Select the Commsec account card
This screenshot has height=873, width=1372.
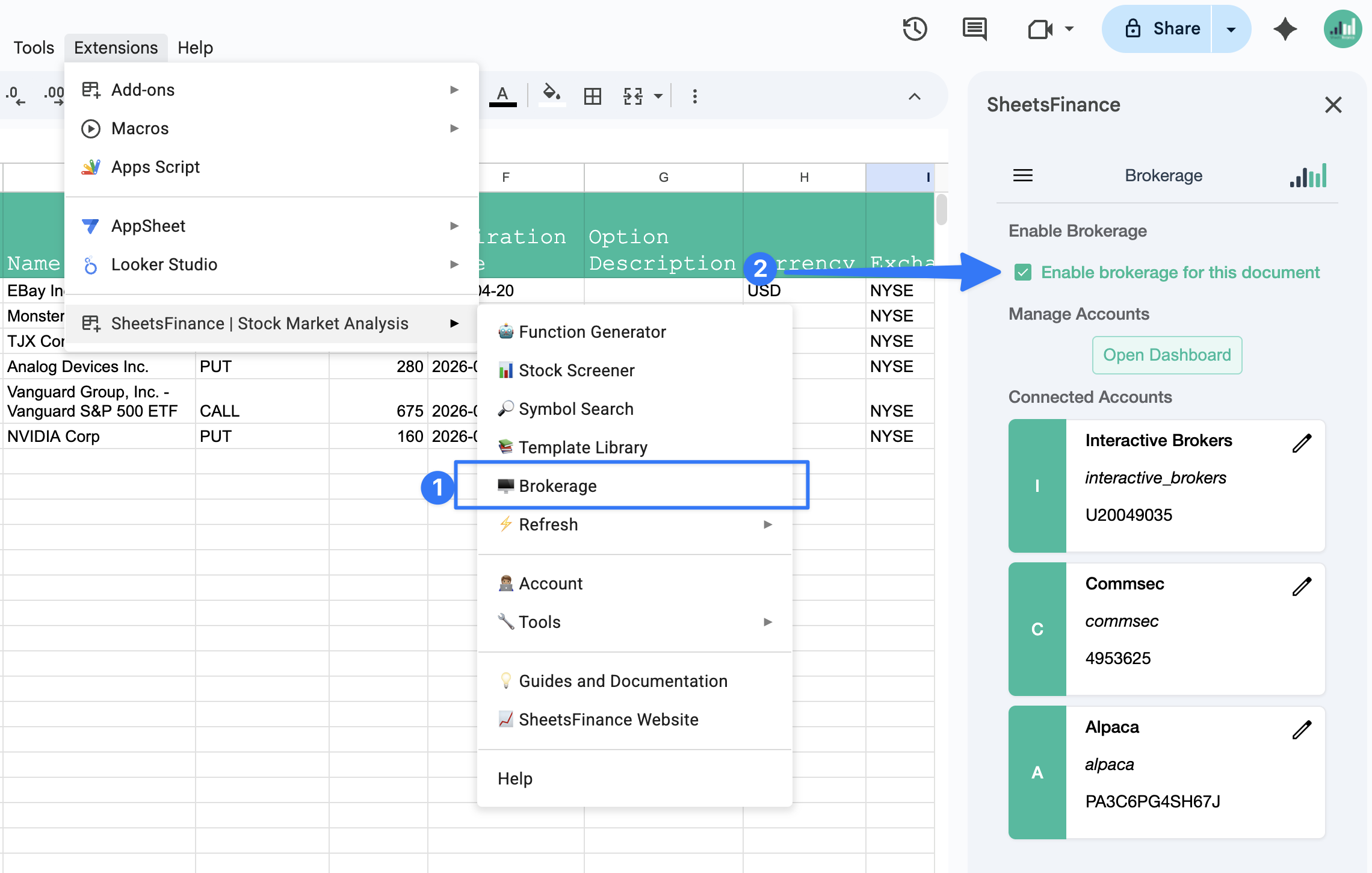pos(1167,629)
